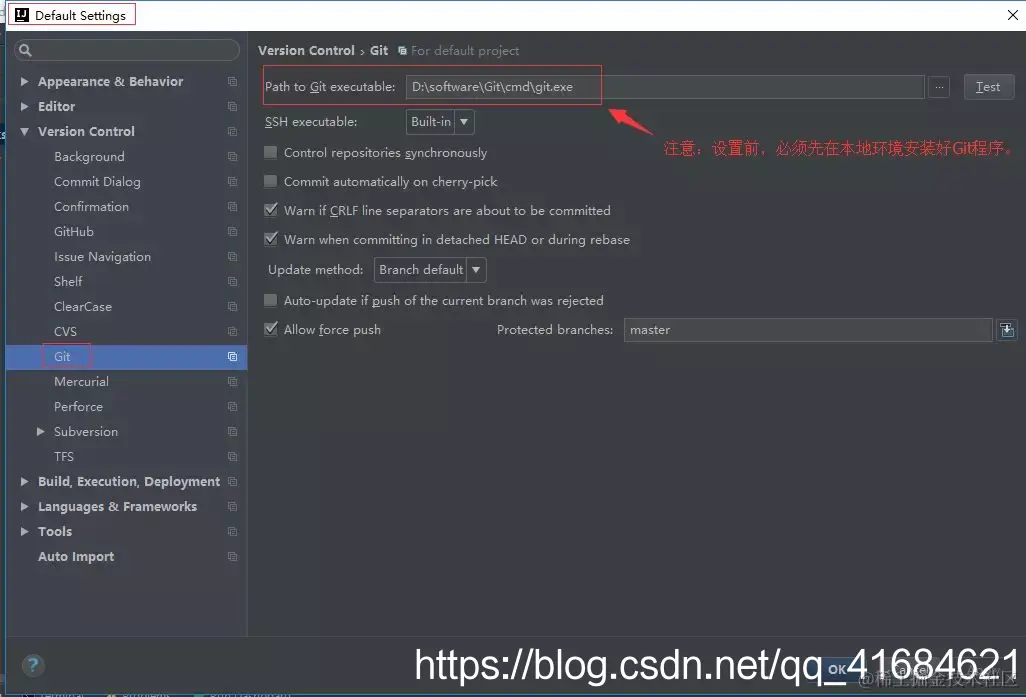
Task: Uncheck Warn when committing in detached HEAD
Action: [270, 239]
